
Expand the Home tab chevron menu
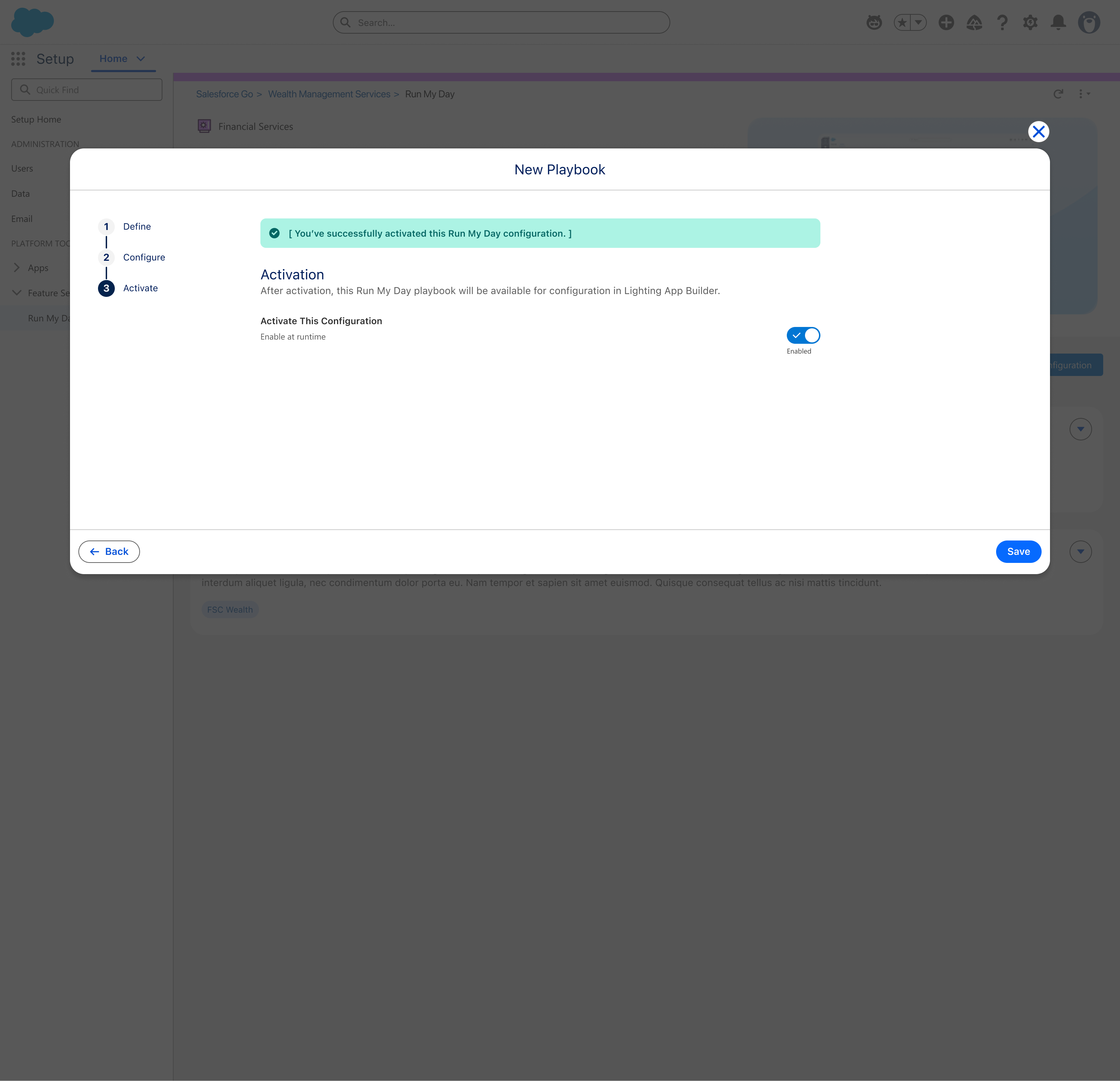coord(141,59)
